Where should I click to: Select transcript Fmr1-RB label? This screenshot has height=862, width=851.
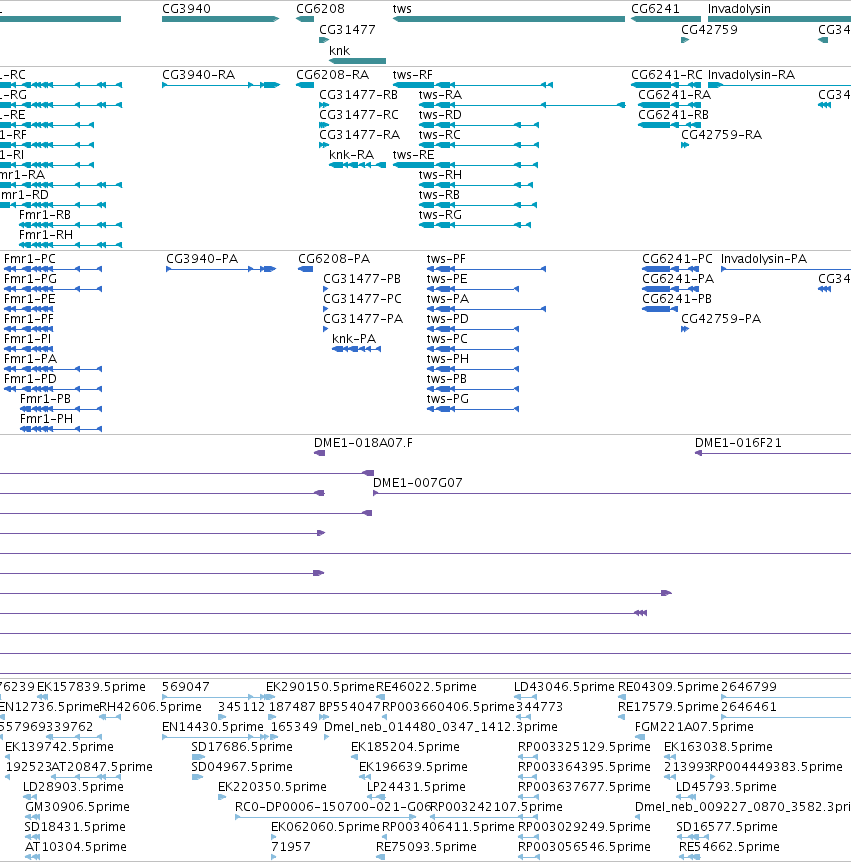[x=45, y=215]
